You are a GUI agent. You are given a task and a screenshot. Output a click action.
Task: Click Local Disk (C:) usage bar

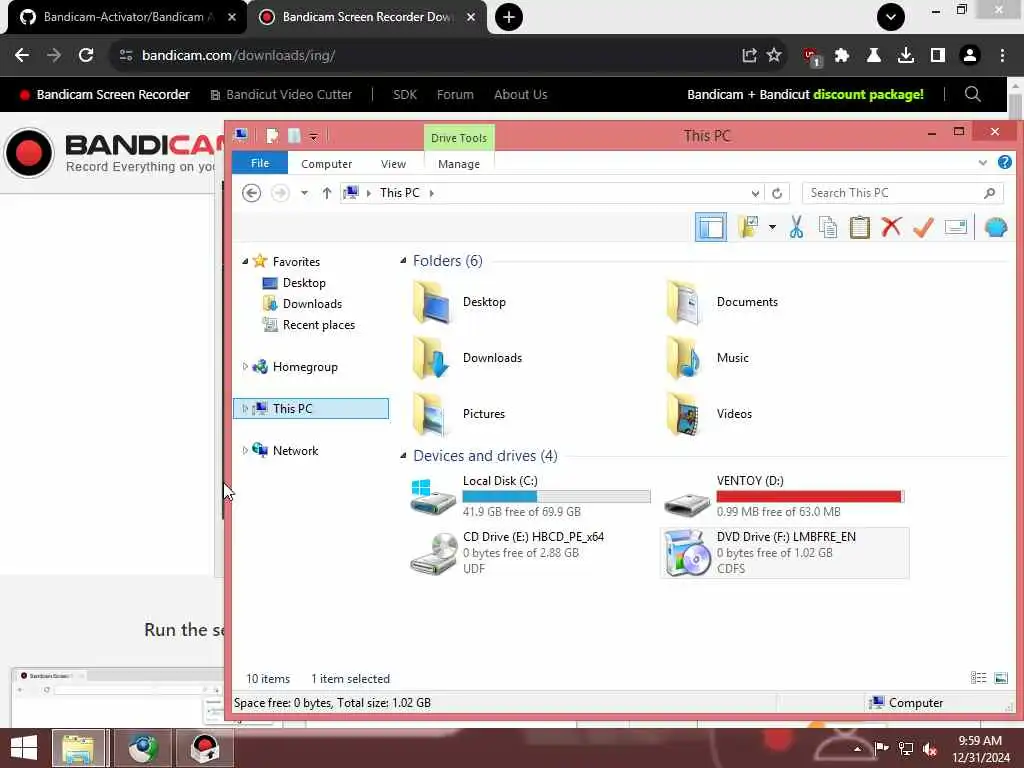pos(556,496)
